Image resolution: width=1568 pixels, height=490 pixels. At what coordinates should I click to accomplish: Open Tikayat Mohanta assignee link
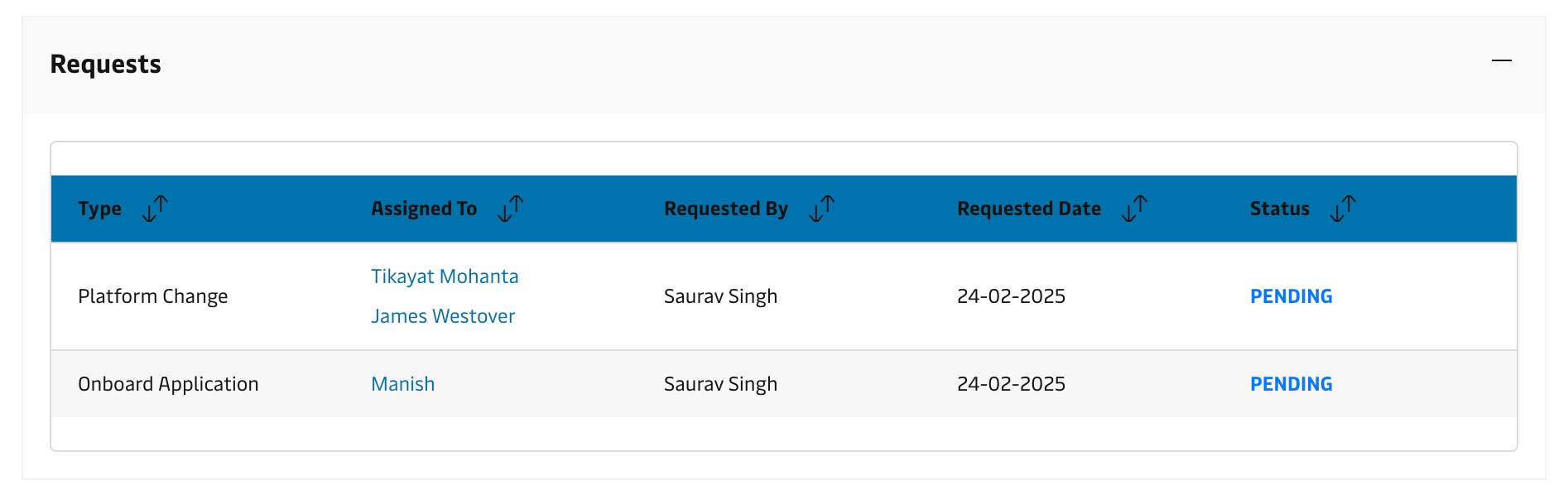pos(445,276)
